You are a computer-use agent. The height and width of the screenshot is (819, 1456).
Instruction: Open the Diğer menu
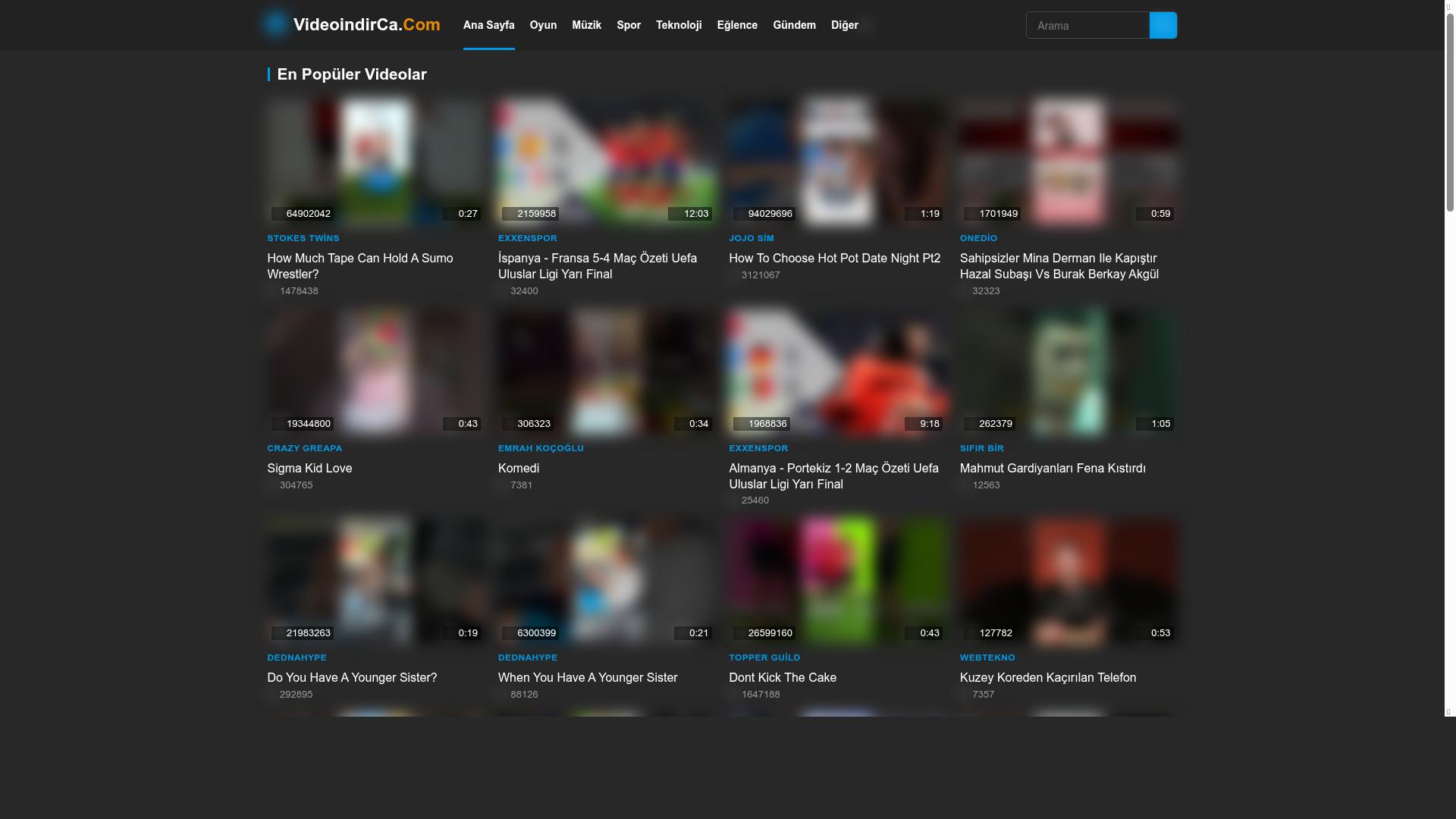[x=844, y=25]
